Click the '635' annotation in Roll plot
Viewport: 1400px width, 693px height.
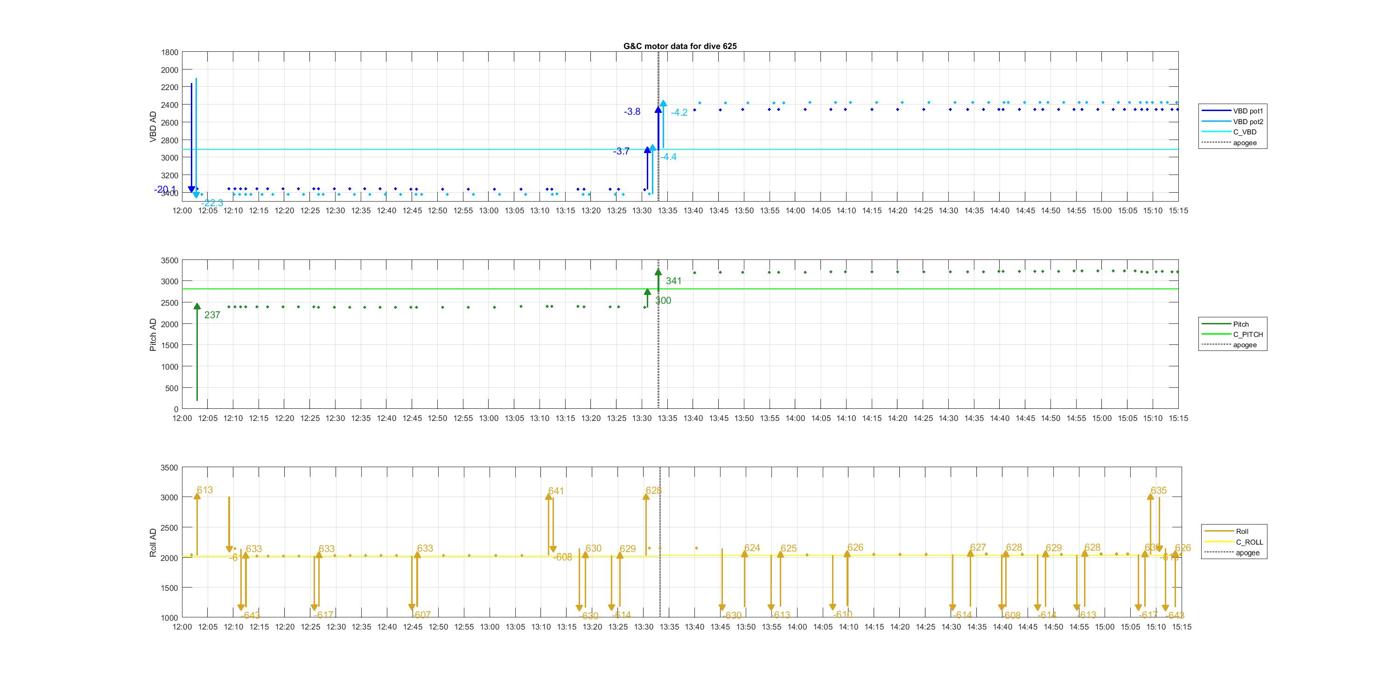tap(1159, 490)
